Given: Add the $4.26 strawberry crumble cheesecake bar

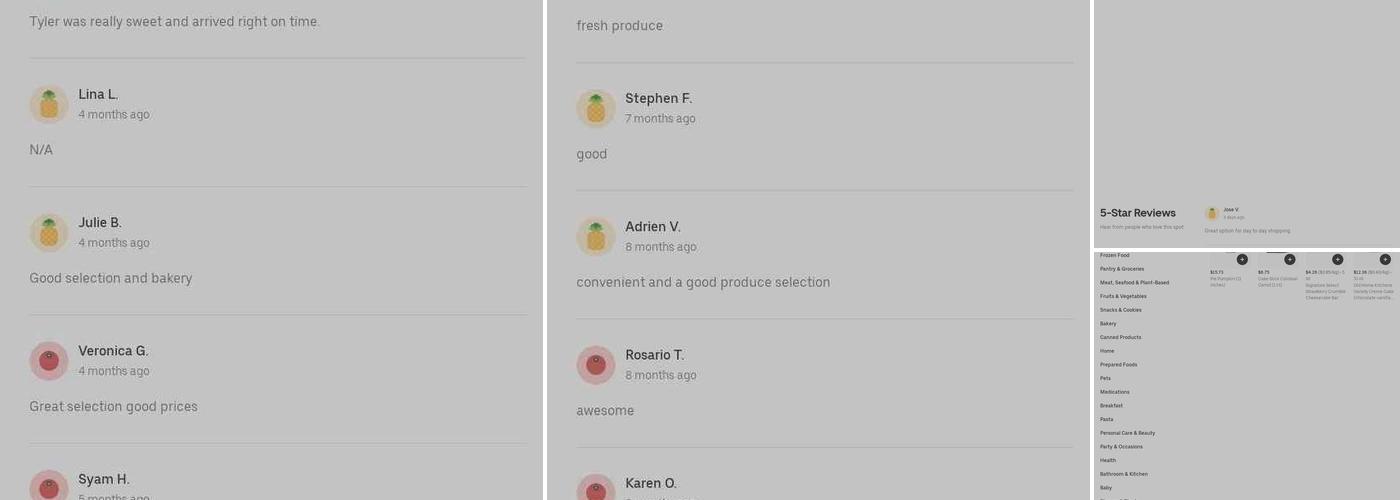Looking at the screenshot, I should [1337, 259].
